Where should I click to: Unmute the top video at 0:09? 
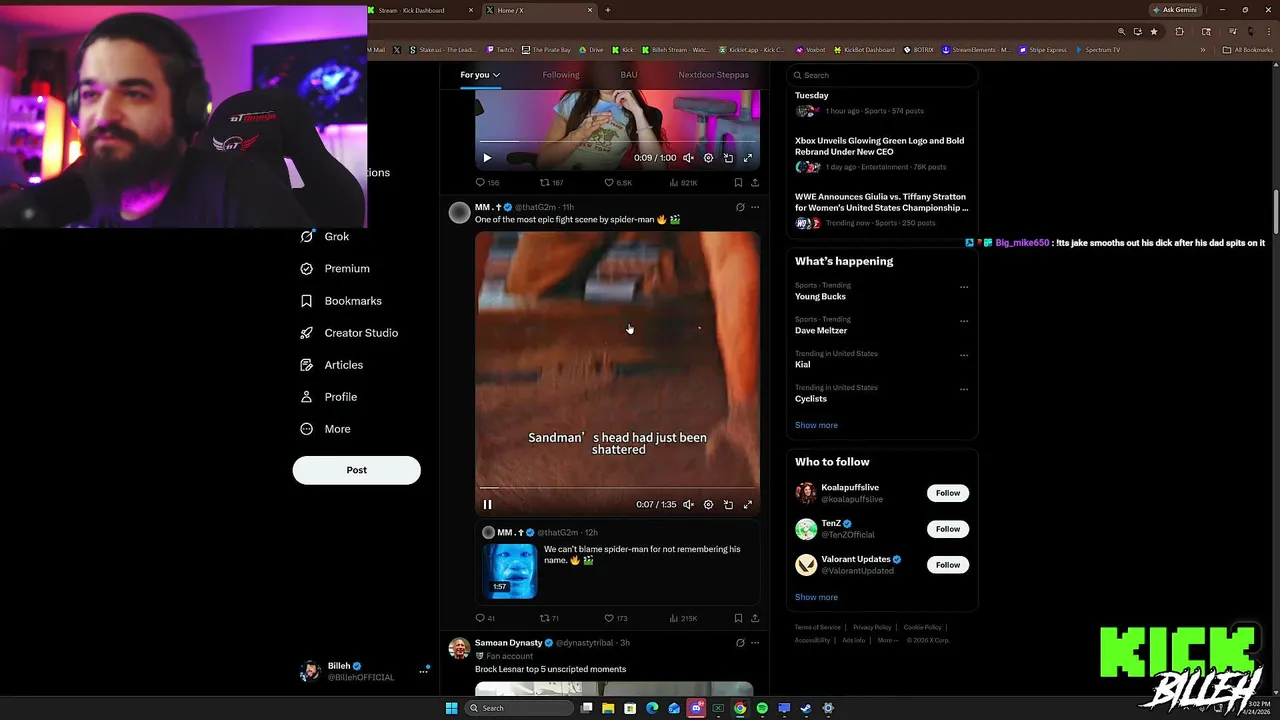688,158
